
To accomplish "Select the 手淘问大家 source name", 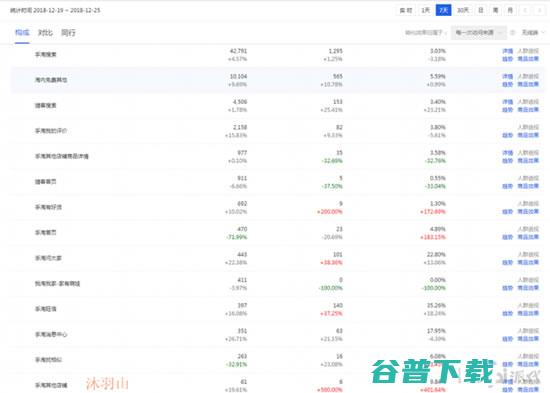I will (x=48, y=258).
